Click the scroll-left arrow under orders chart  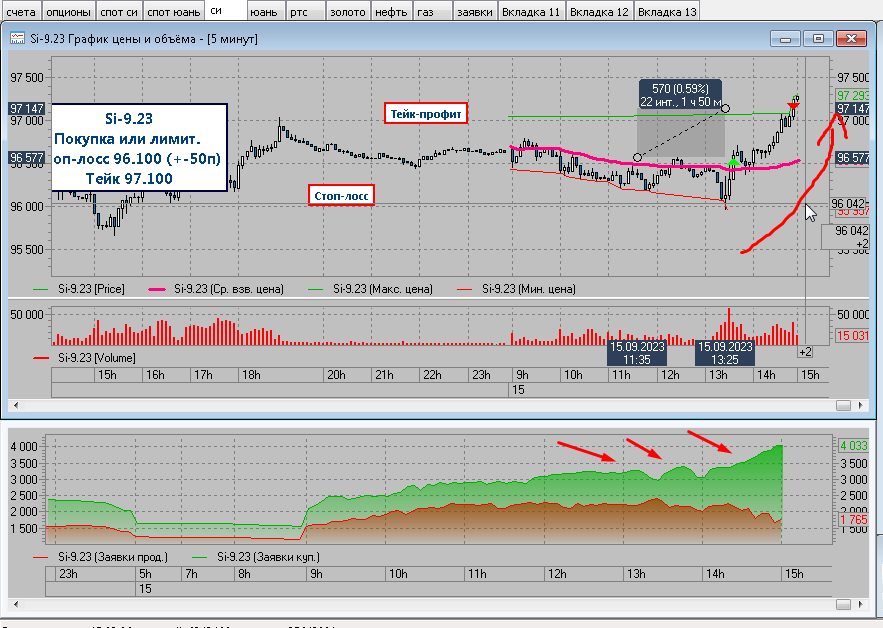pyautogui.click(x=16, y=604)
